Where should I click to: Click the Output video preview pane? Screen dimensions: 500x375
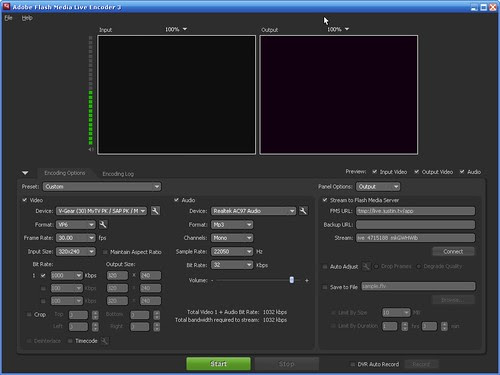[339, 95]
